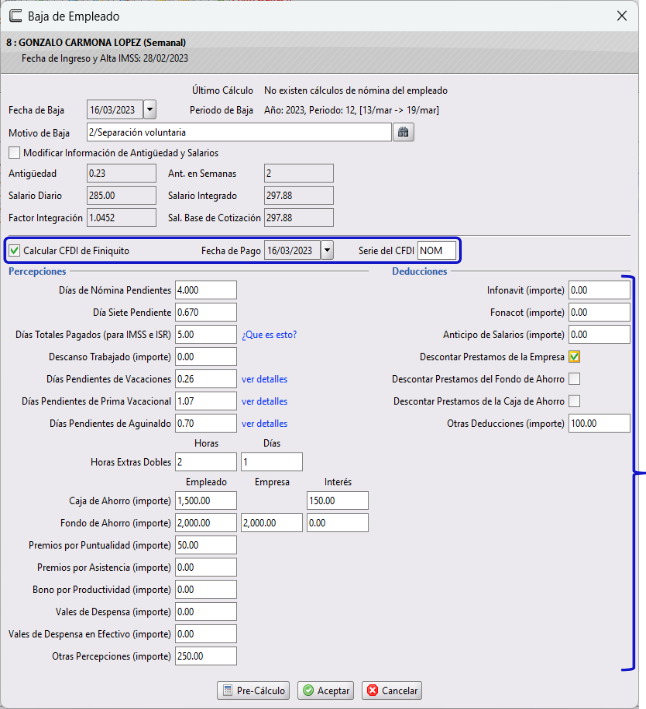Click the Premios por Asistencia field
The image size is (646, 709).
coord(206,567)
